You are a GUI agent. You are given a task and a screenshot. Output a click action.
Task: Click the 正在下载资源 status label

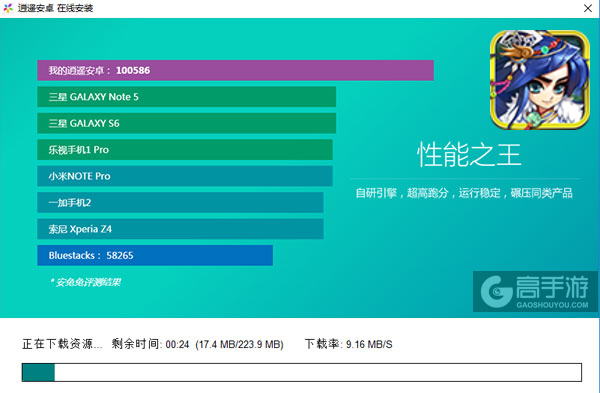pos(62,344)
